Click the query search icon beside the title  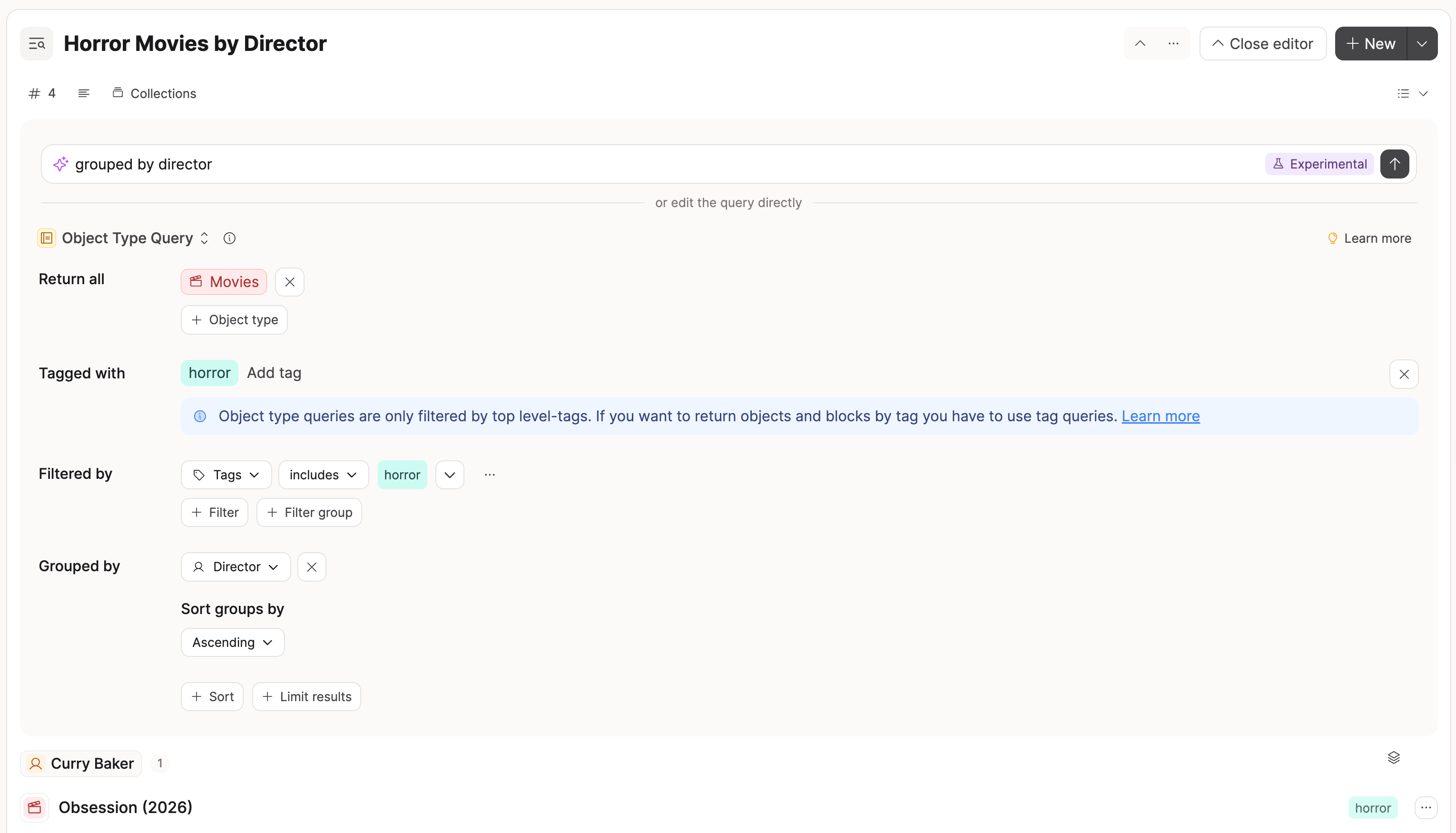[37, 43]
